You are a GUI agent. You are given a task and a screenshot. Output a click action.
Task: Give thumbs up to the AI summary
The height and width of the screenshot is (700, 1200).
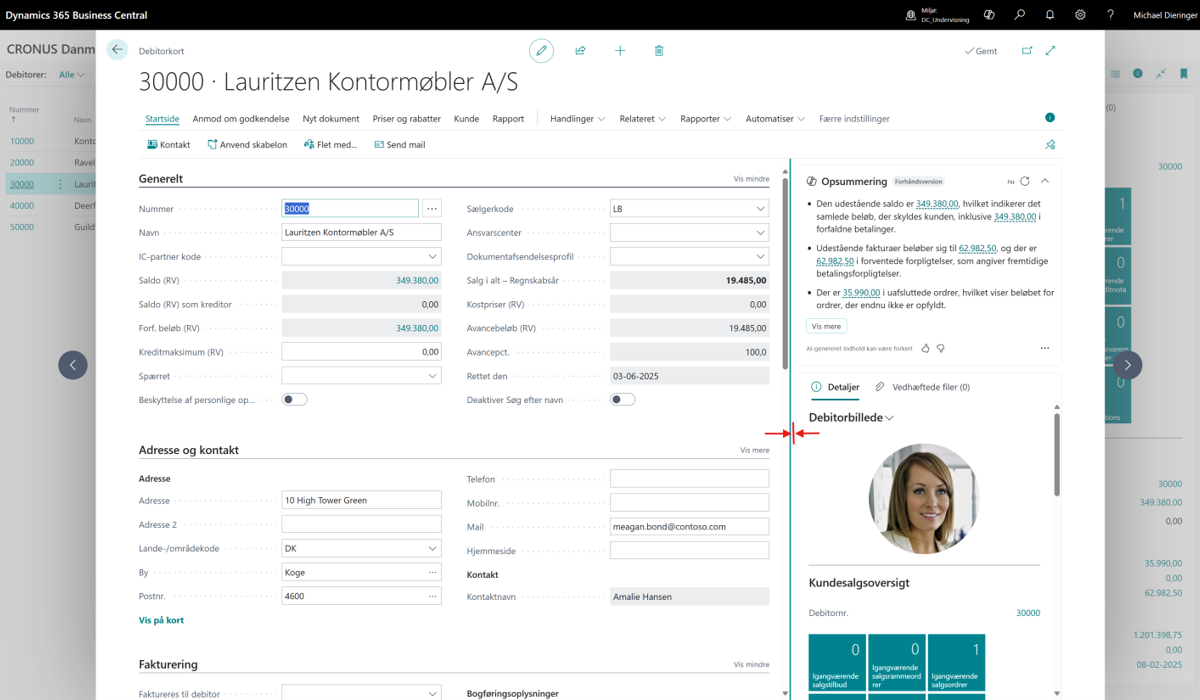[925, 348]
